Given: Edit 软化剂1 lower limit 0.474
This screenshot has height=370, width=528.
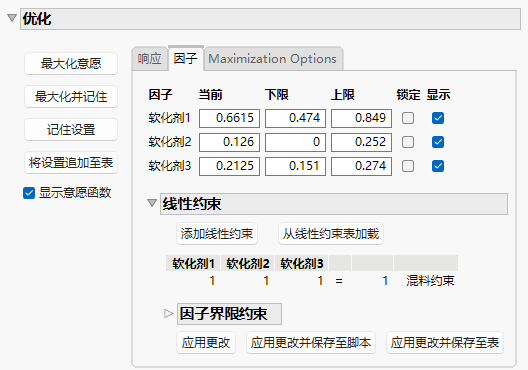Looking at the screenshot, I should tap(295, 118).
